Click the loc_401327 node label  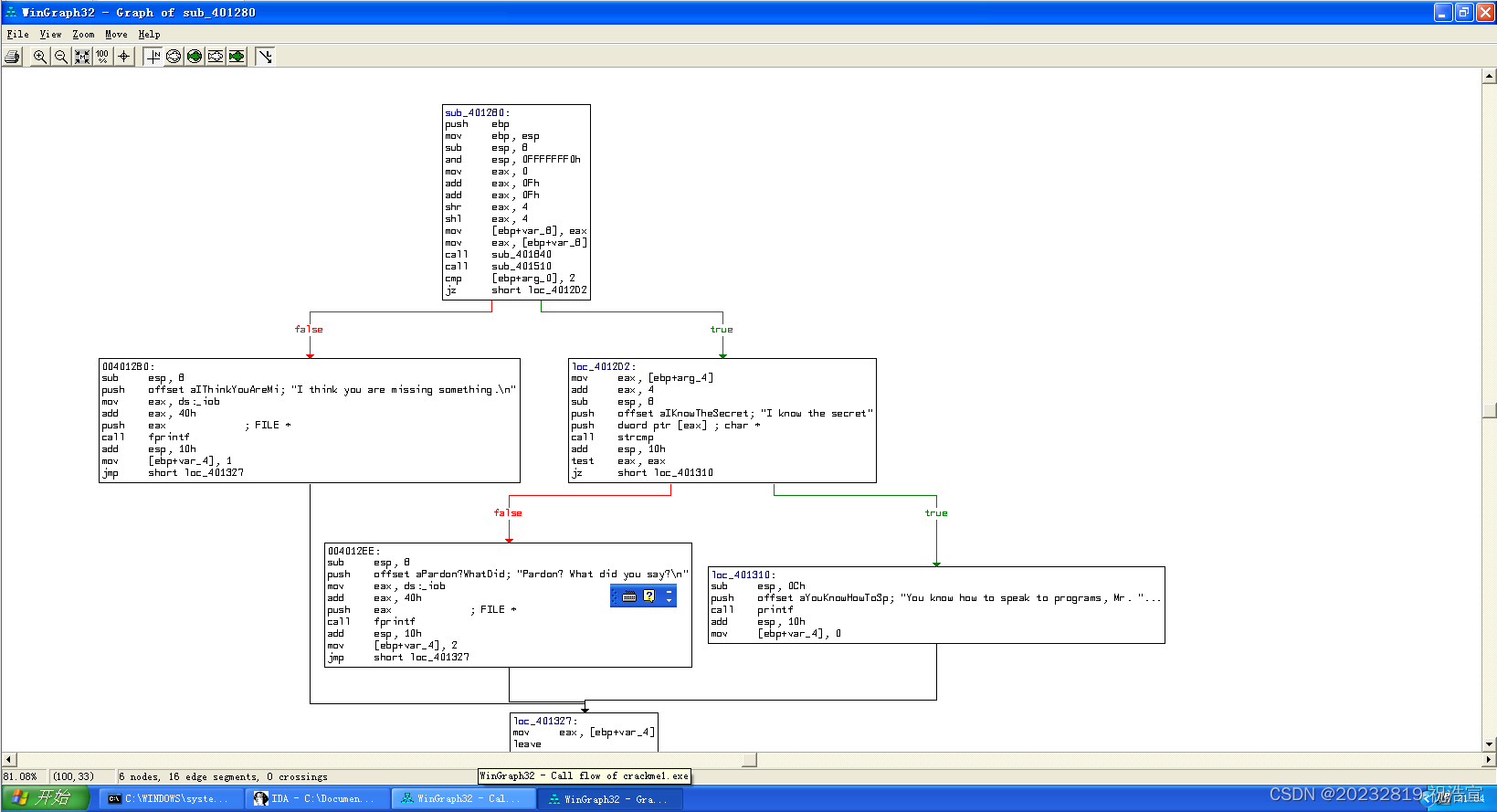point(545,721)
